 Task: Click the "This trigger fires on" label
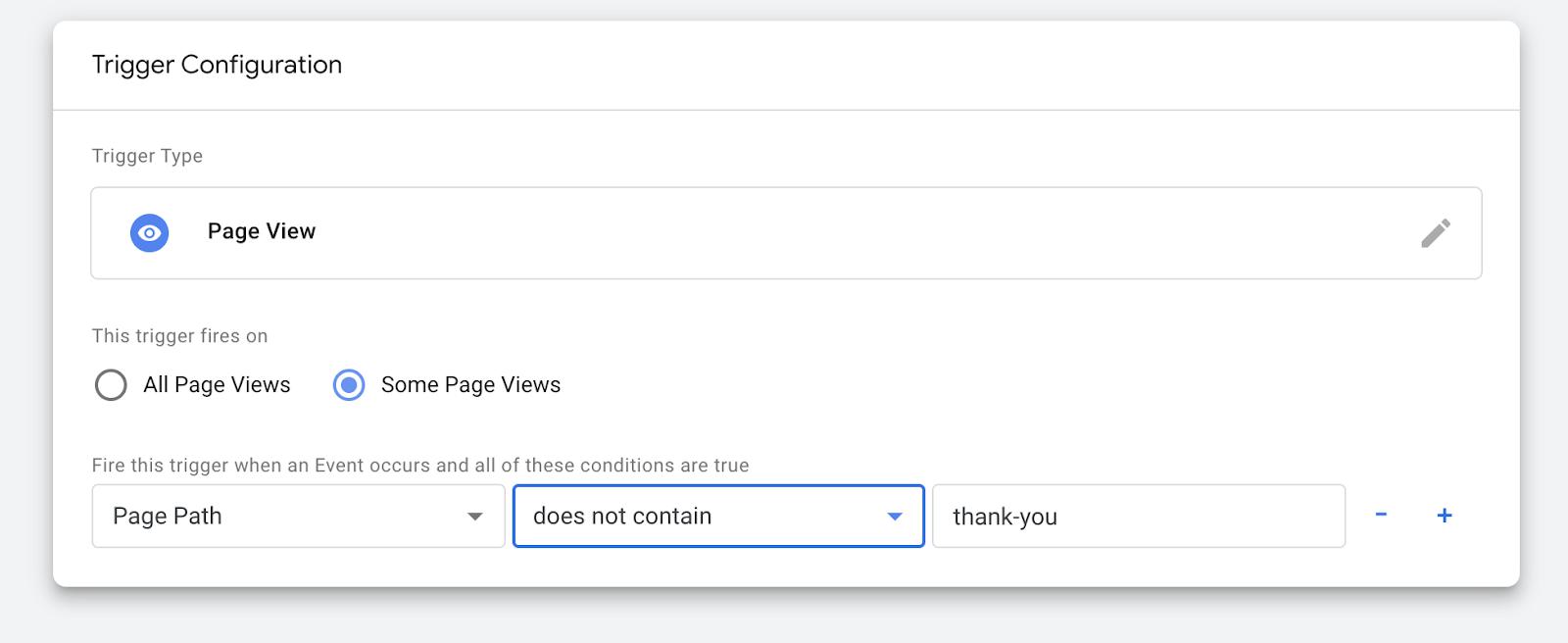tap(179, 336)
